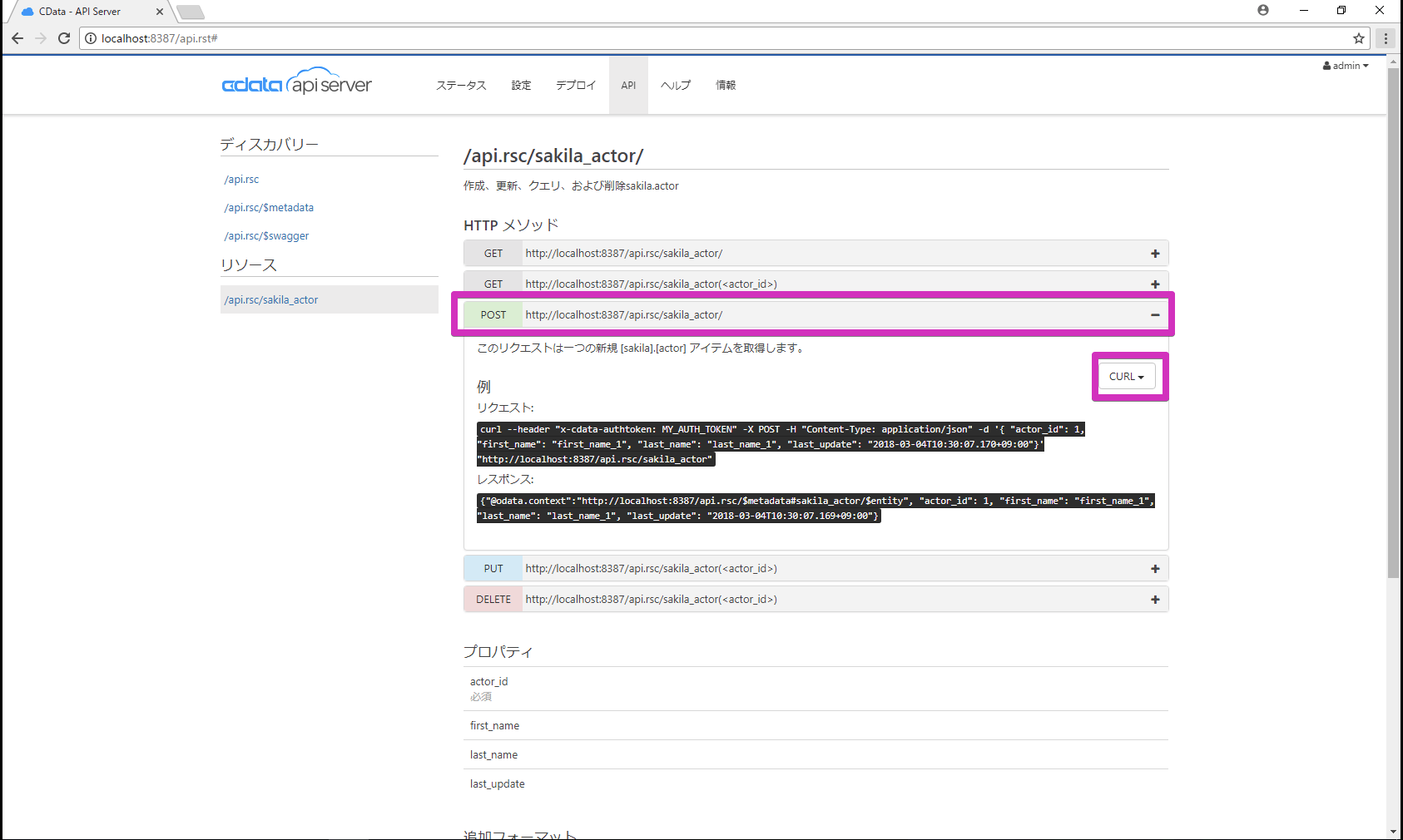The height and width of the screenshot is (840, 1403).
Task: Expand the PUT method plus icon
Action: point(1155,569)
